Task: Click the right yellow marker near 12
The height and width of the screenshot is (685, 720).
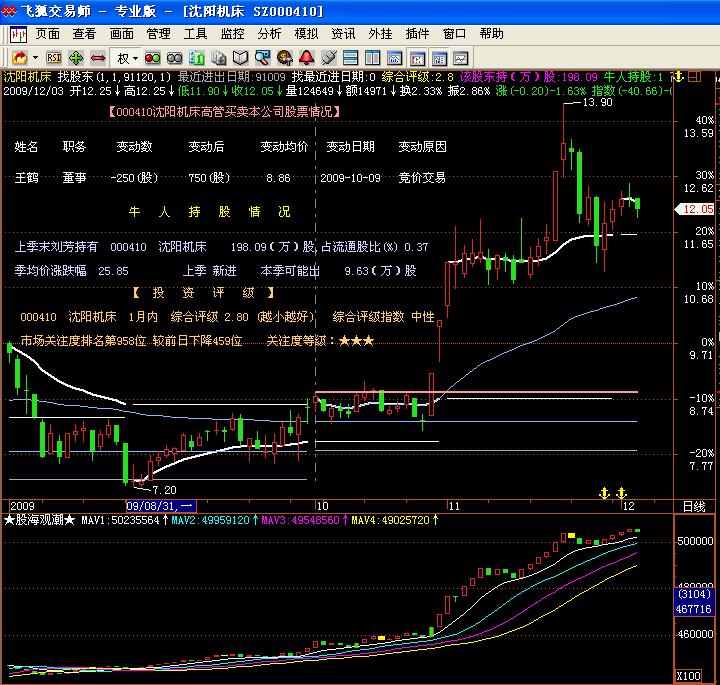Action: click(x=621, y=494)
